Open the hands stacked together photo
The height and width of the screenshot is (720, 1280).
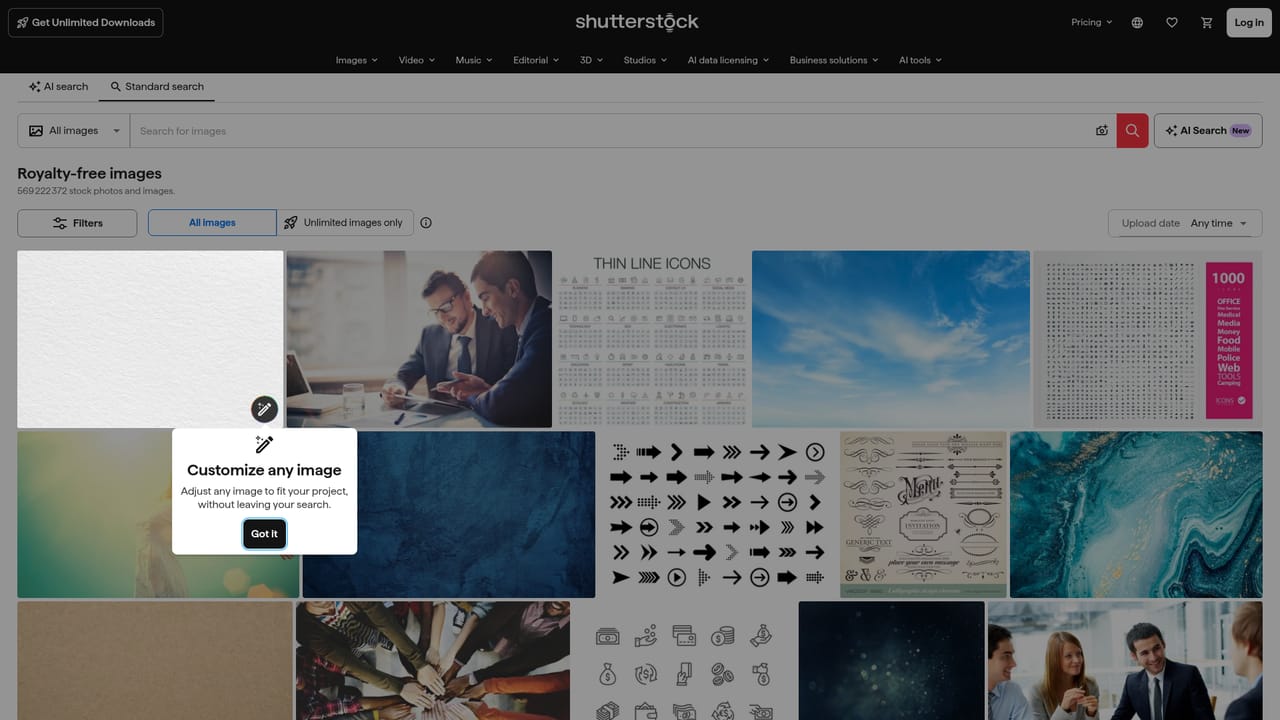coord(433,660)
